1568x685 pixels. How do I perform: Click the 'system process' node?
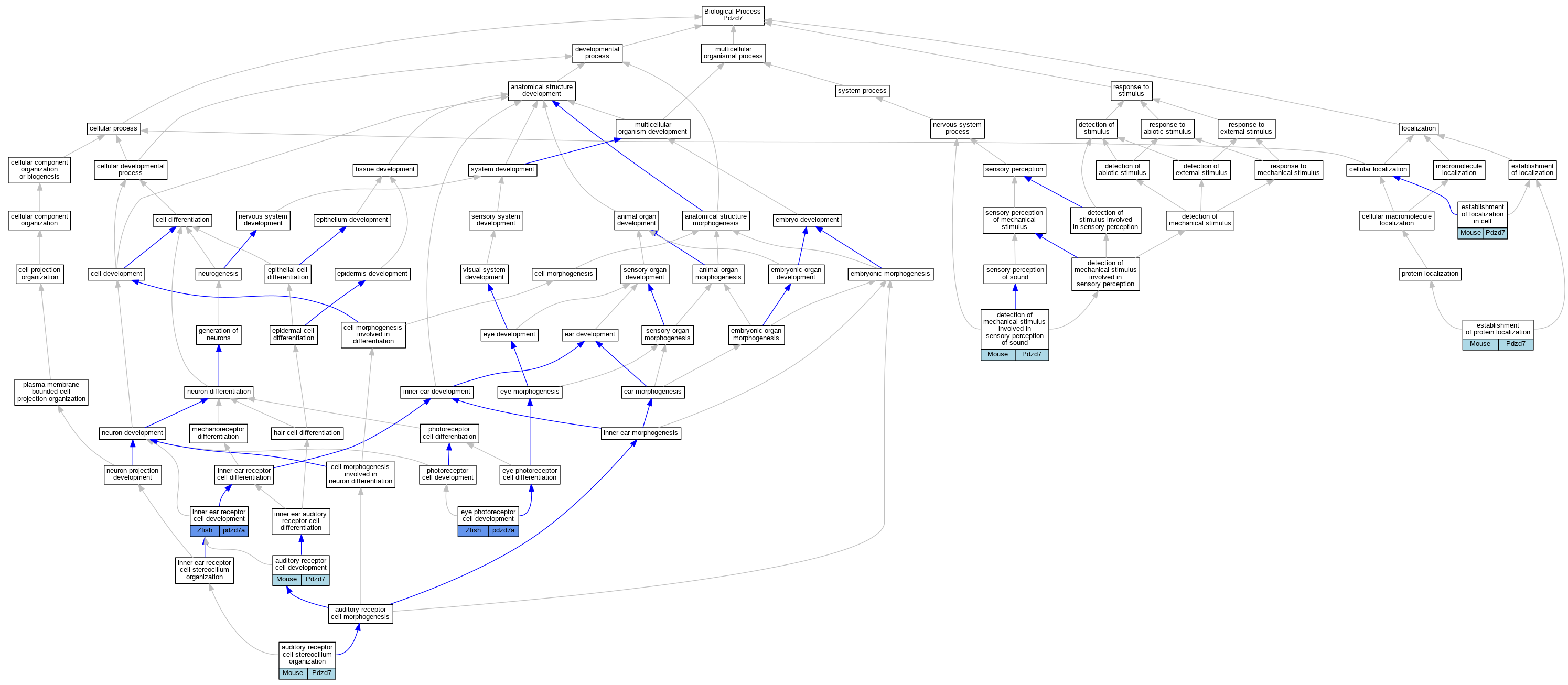pos(862,91)
